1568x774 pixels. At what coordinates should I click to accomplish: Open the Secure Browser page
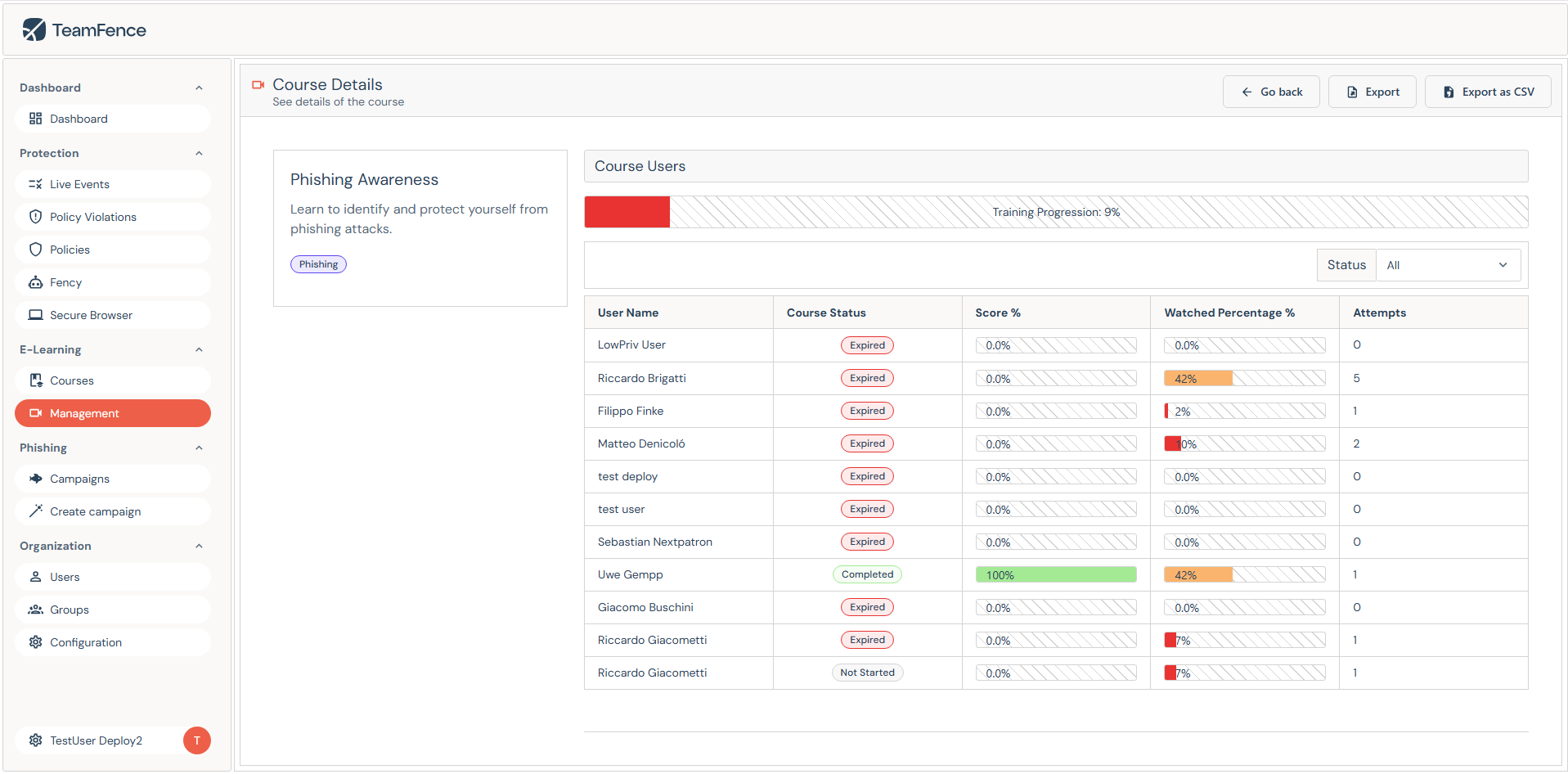click(x=113, y=315)
